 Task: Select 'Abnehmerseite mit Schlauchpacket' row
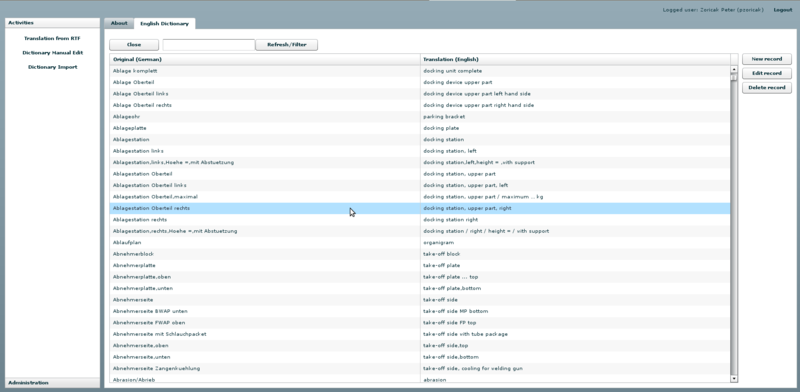point(420,334)
